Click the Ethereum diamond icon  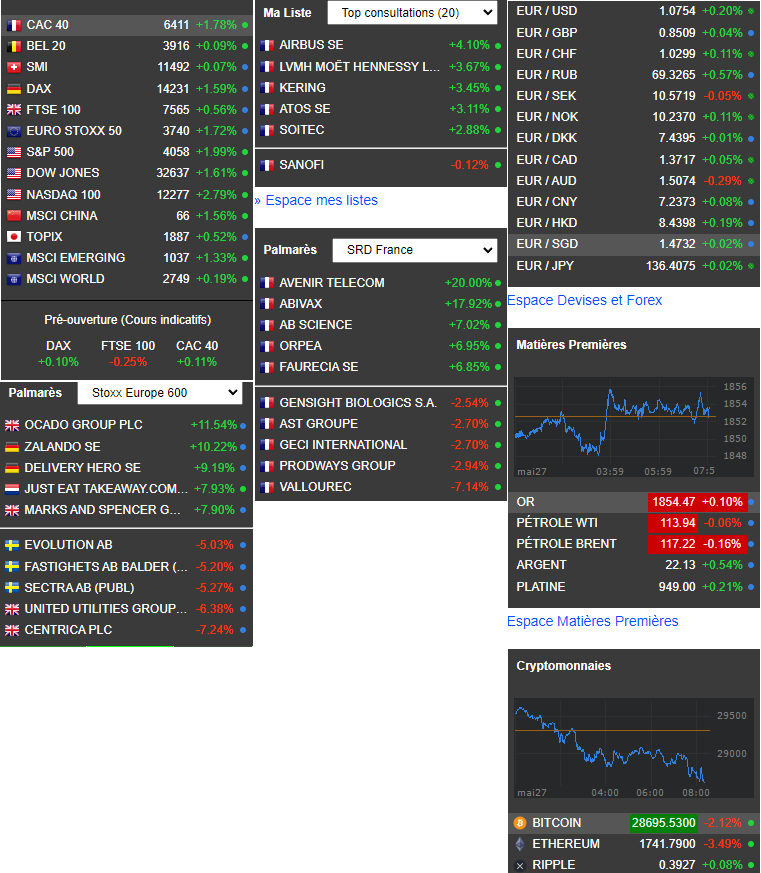(x=520, y=844)
